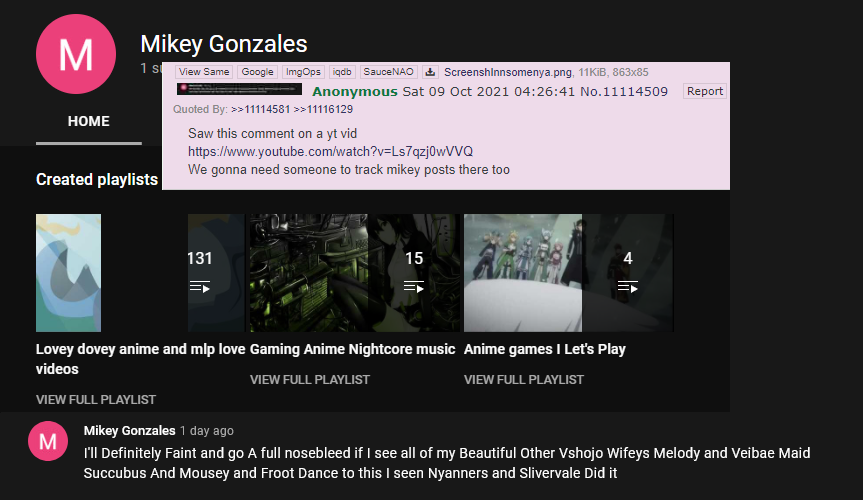Click playlist icon on 4-video playlist
863x500 pixels.
point(627,287)
